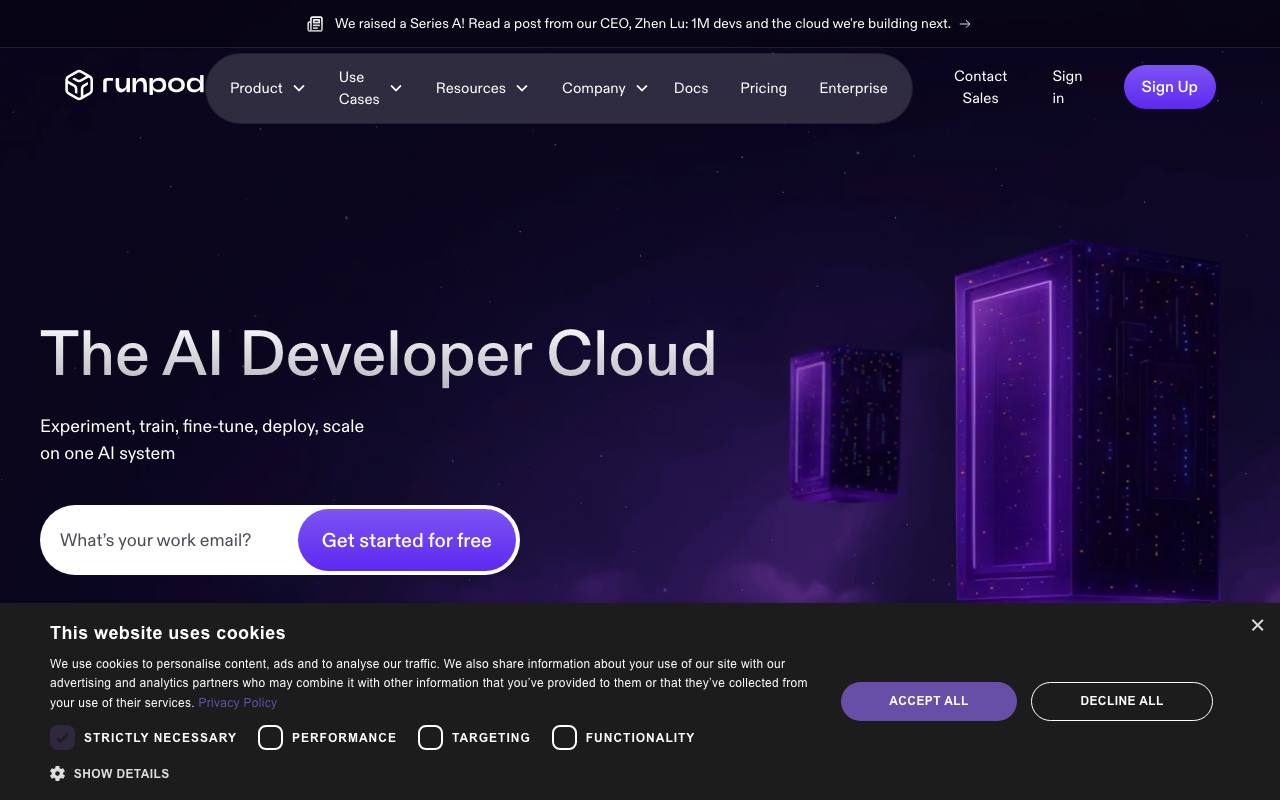Enable the Performance cookies checkbox

[x=270, y=737]
